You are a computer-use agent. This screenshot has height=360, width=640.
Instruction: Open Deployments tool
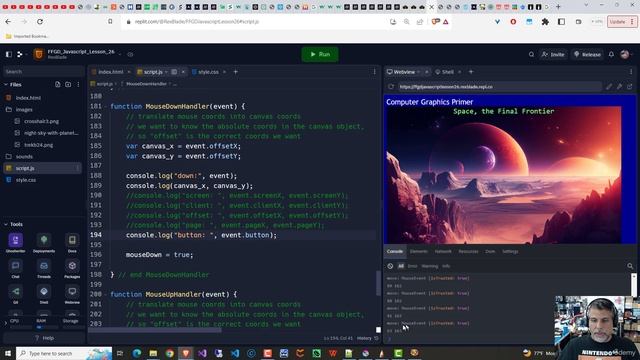point(44,242)
